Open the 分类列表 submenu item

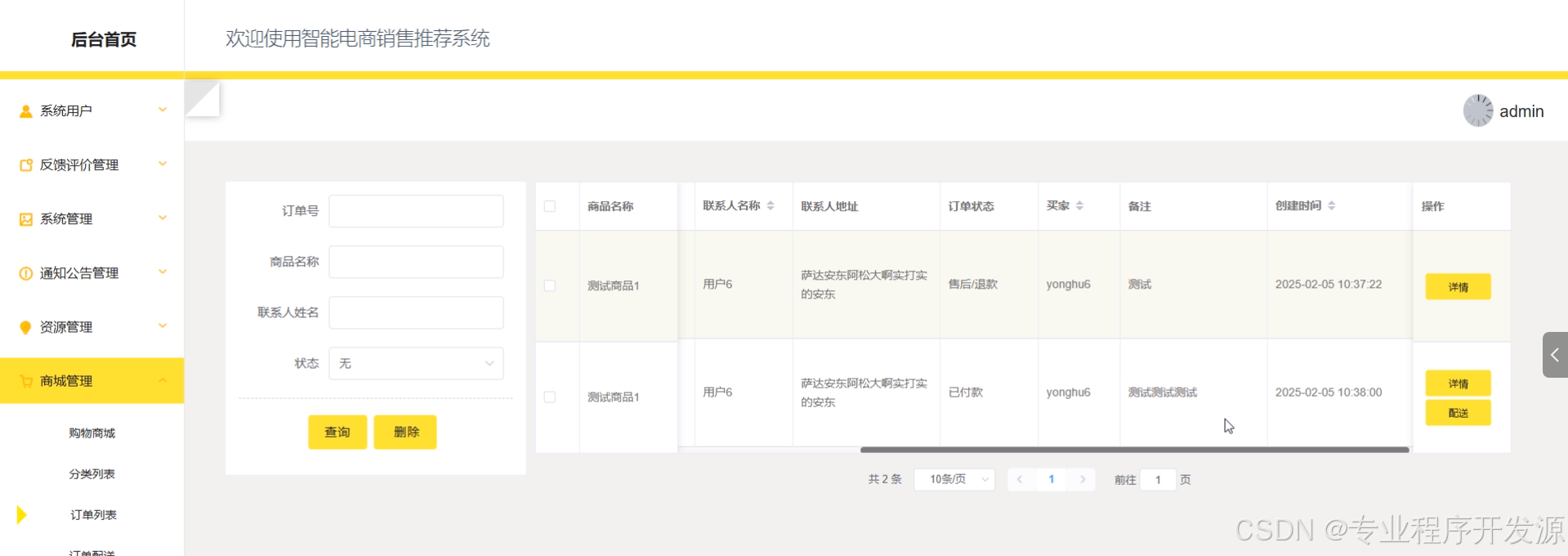(92, 474)
